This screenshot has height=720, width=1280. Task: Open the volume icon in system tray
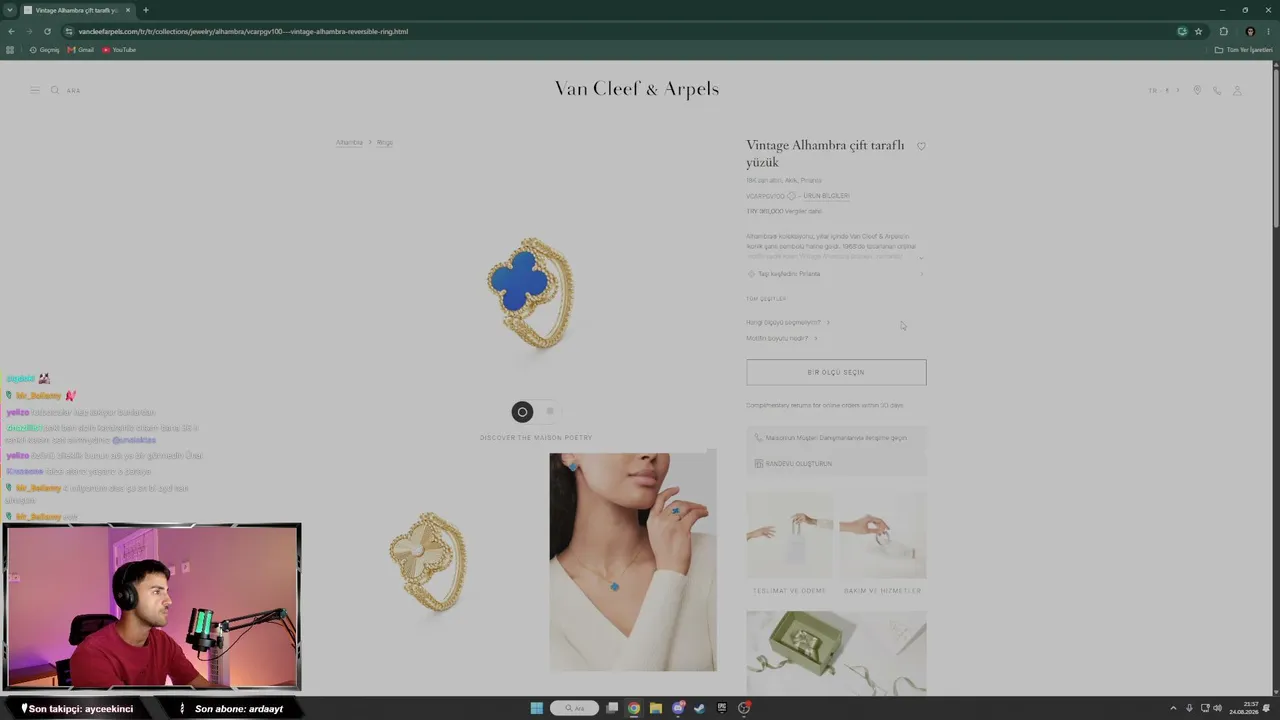click(1217, 708)
